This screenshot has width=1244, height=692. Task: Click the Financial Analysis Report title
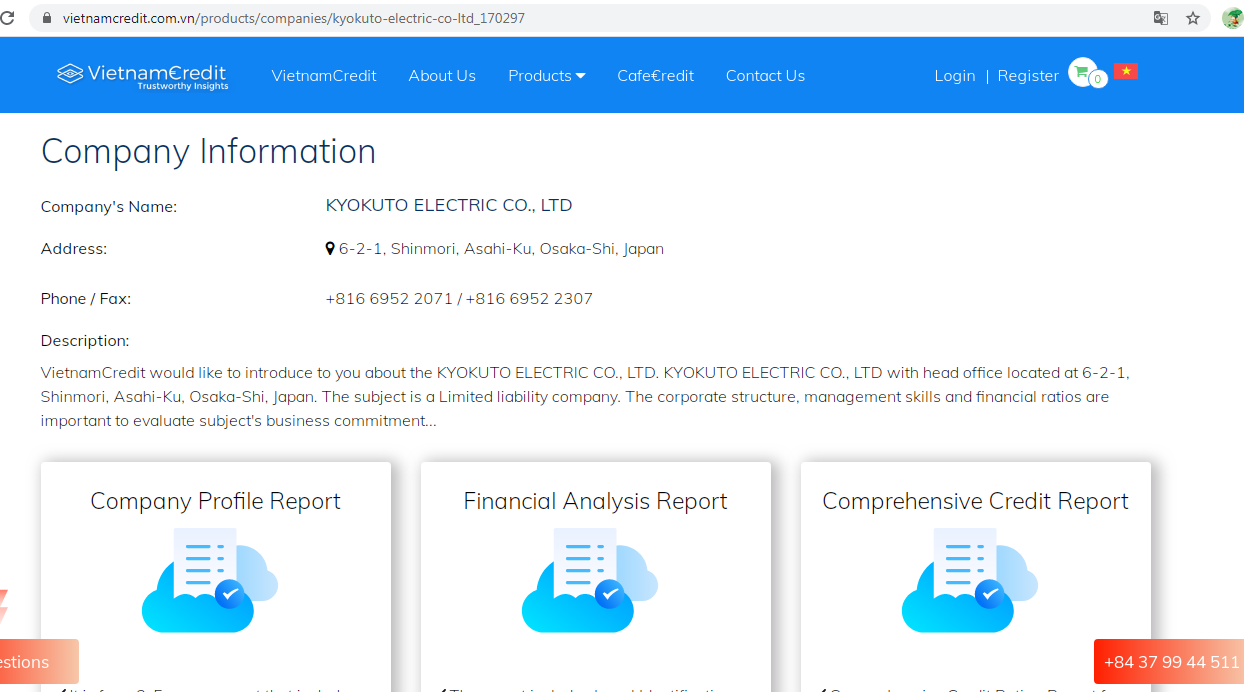point(596,501)
